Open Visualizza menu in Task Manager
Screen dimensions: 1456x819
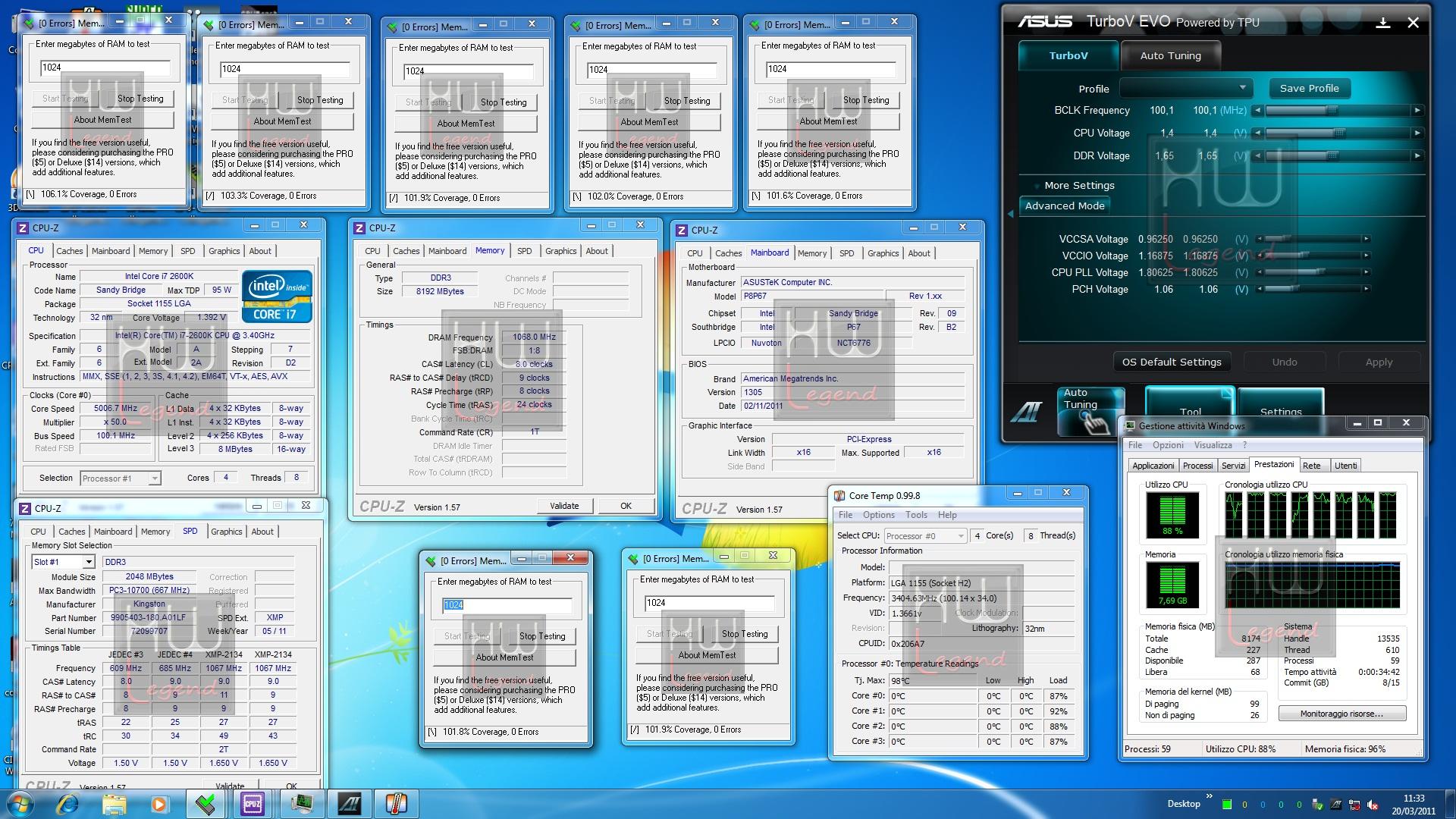(1213, 445)
